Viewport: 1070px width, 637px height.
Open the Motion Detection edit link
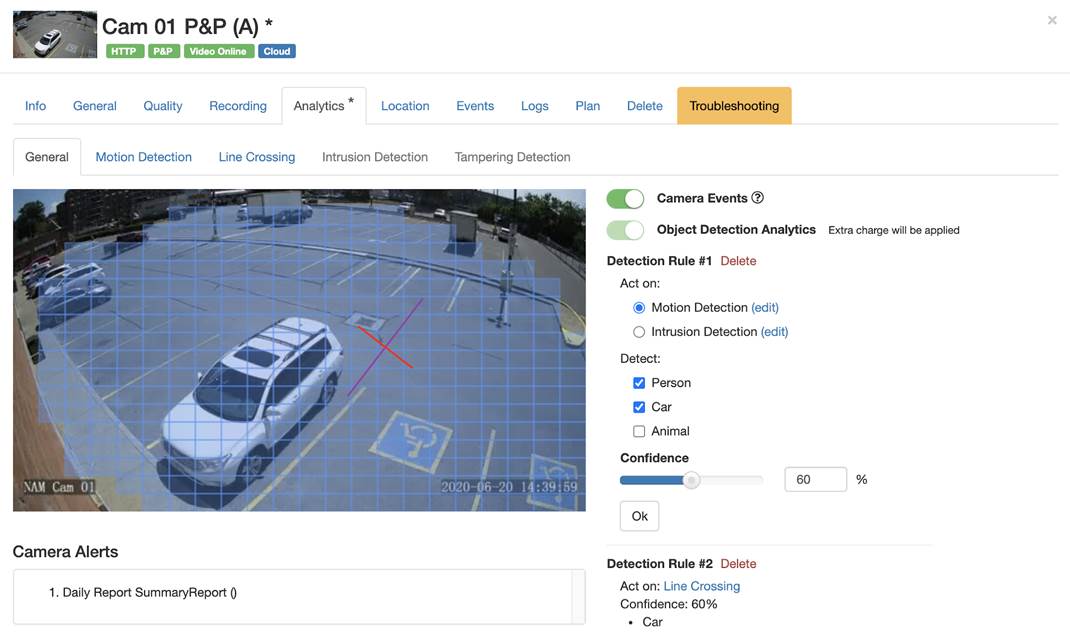(765, 307)
